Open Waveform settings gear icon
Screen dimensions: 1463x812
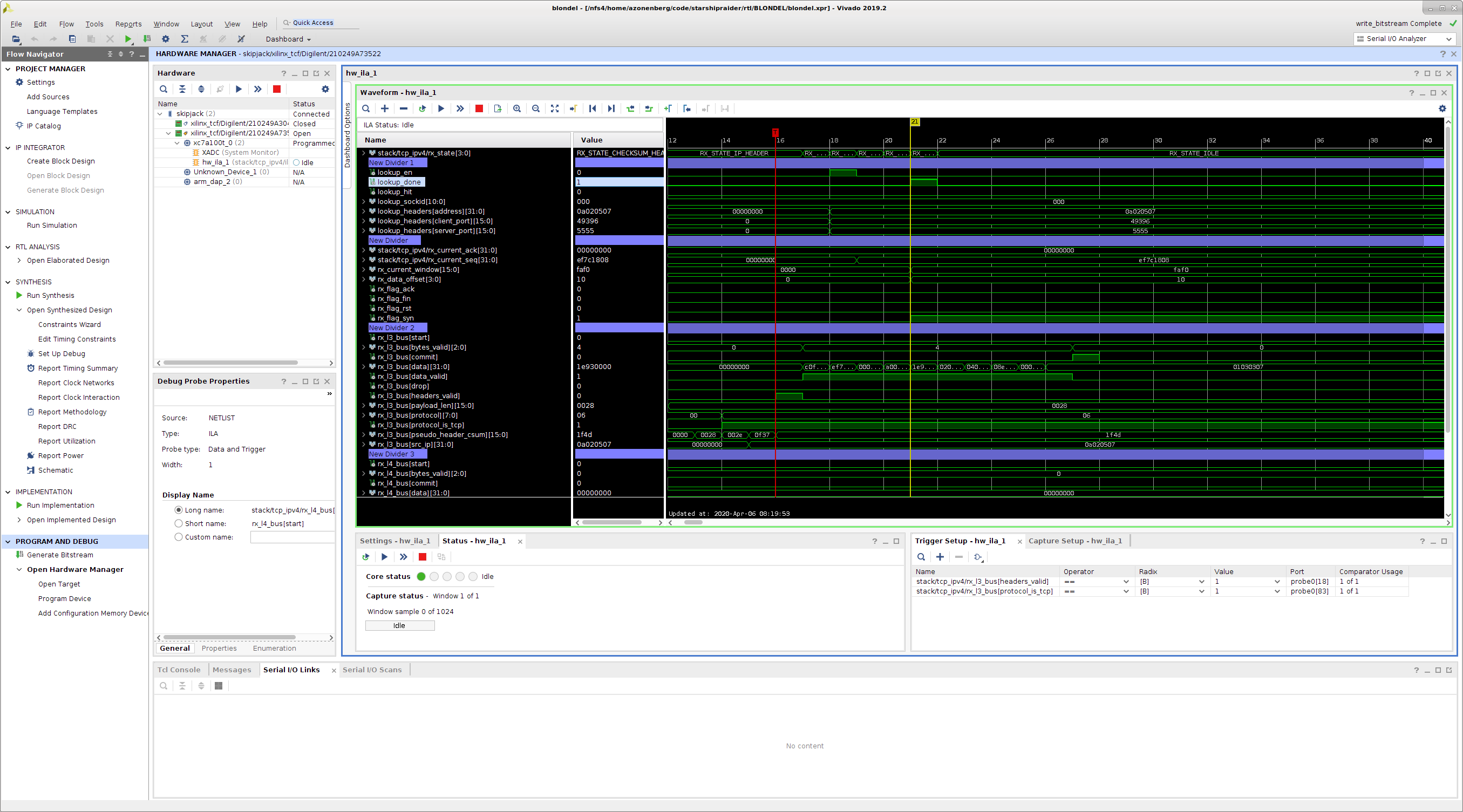coord(1442,108)
